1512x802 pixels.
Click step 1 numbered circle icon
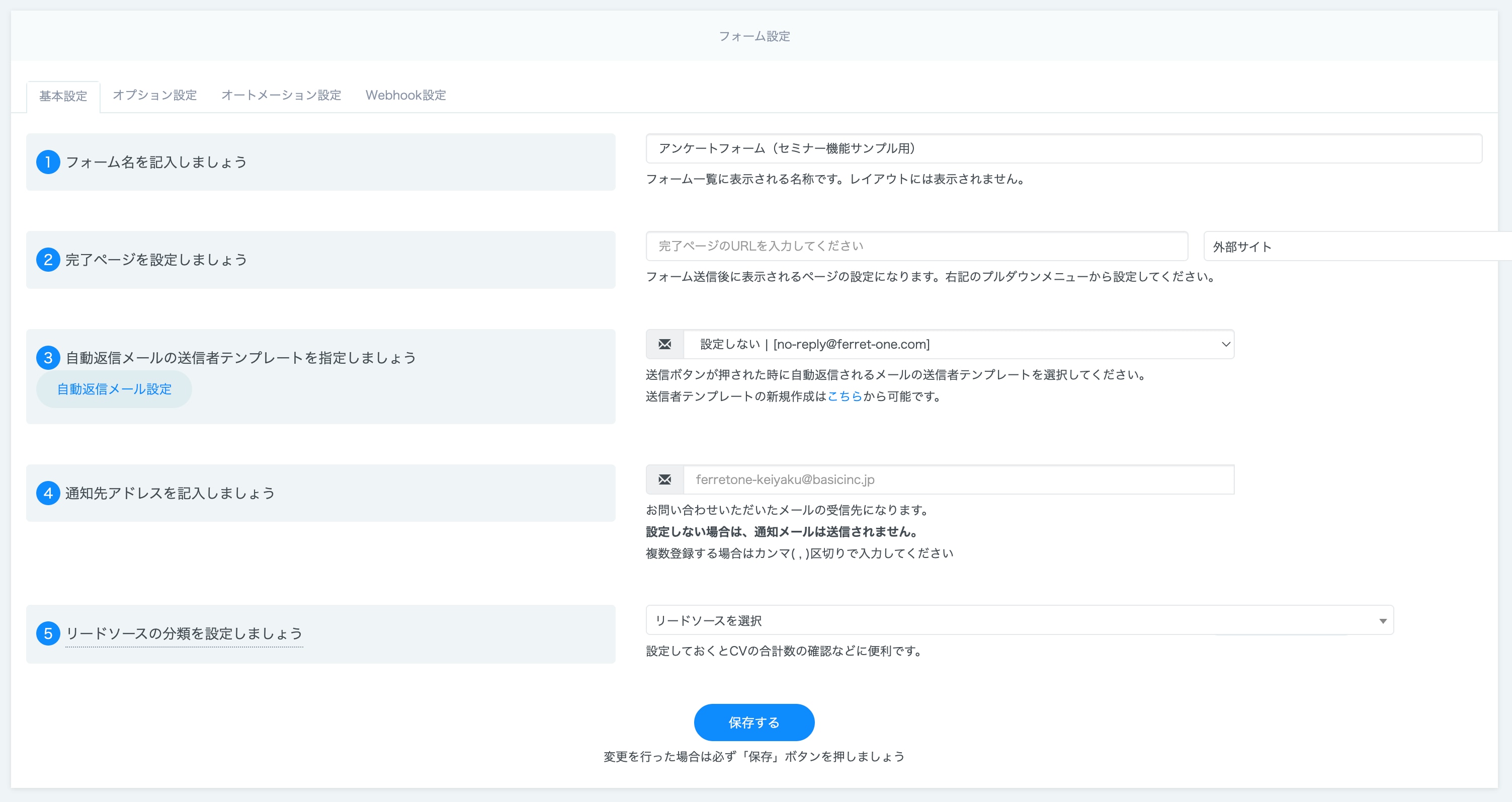tap(48, 162)
